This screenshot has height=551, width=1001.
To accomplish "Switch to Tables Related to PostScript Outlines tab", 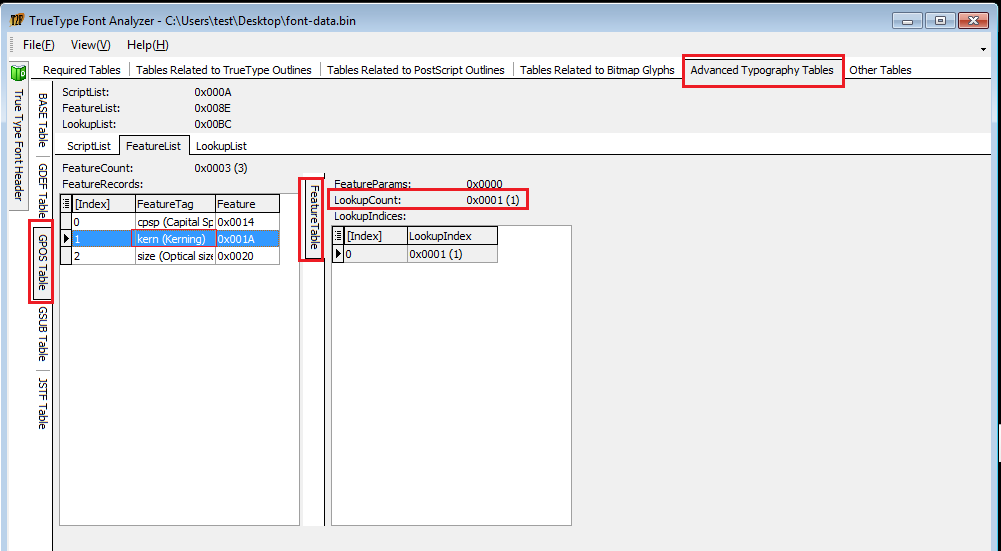I will point(416,70).
